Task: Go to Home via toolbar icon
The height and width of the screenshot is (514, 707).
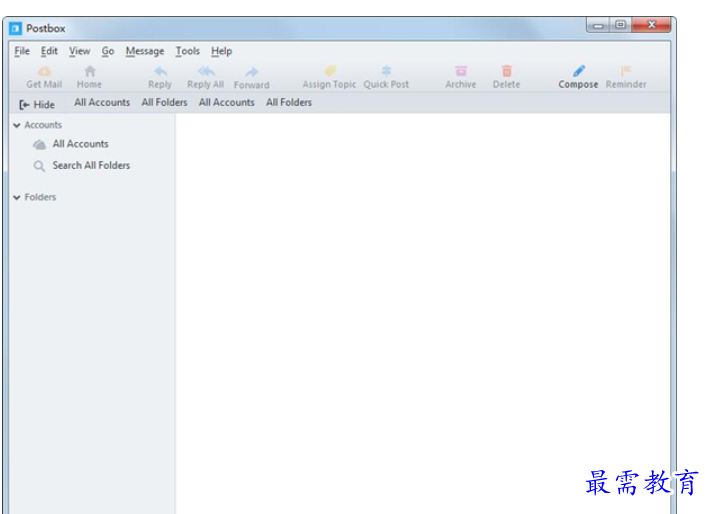Action: (x=90, y=71)
